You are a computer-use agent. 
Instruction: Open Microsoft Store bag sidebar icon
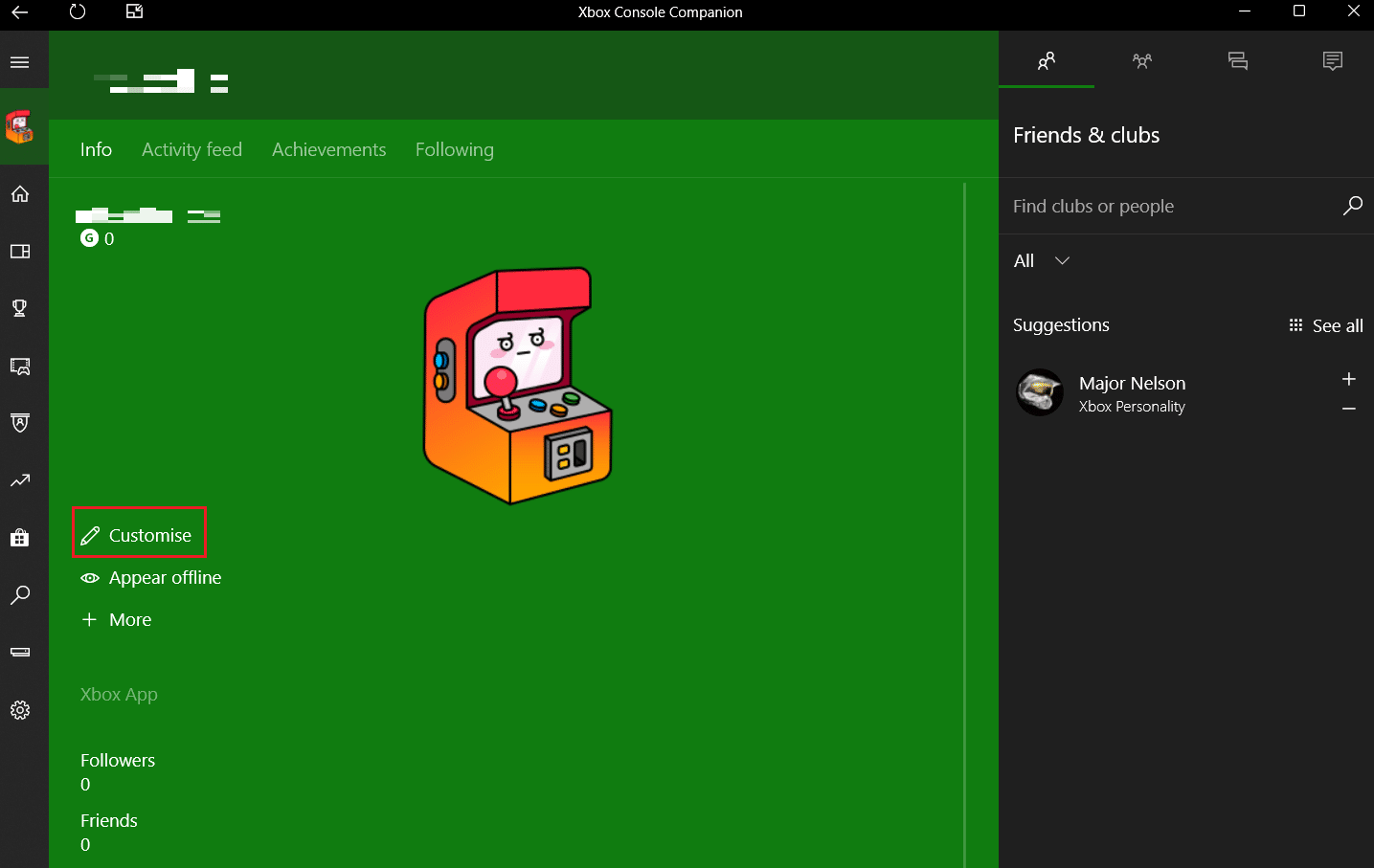click(x=20, y=538)
